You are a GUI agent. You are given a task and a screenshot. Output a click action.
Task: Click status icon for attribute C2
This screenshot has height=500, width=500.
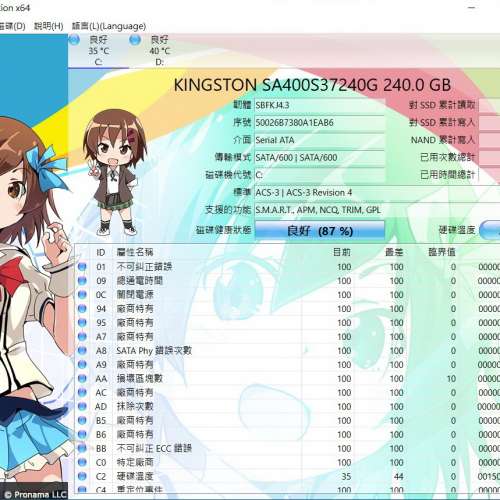coord(82,477)
